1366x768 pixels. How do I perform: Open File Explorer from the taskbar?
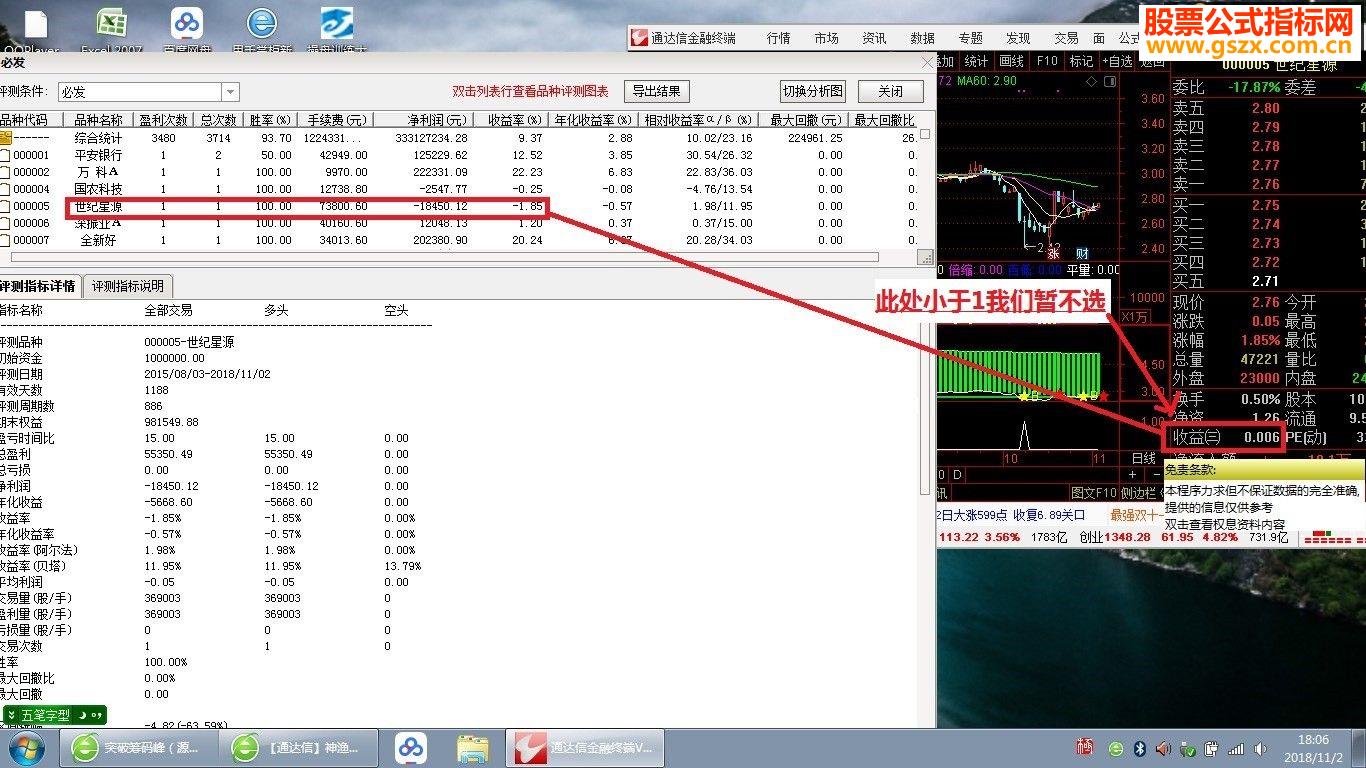[x=472, y=748]
